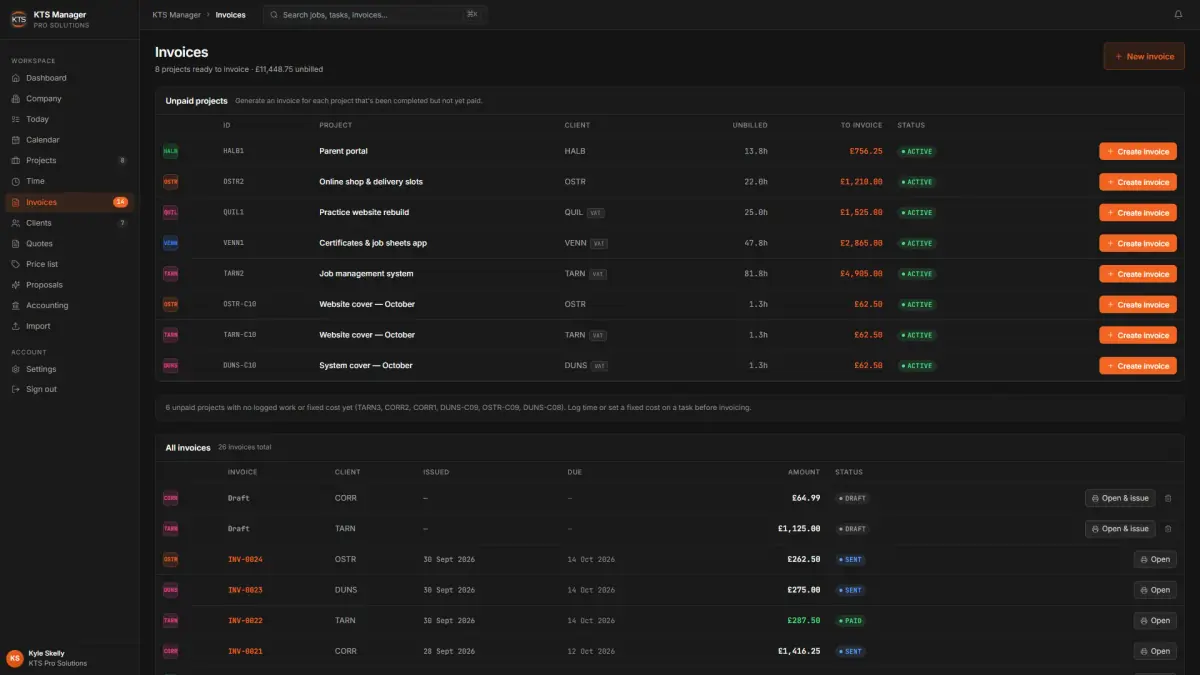
Task: Click the ACTIVE status of HALB1
Action: 917,151
